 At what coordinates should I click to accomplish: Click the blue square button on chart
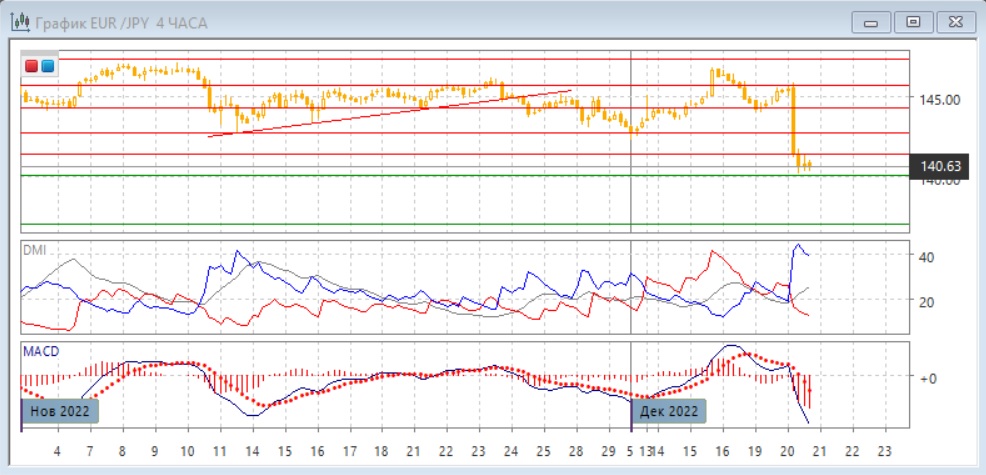point(47,66)
